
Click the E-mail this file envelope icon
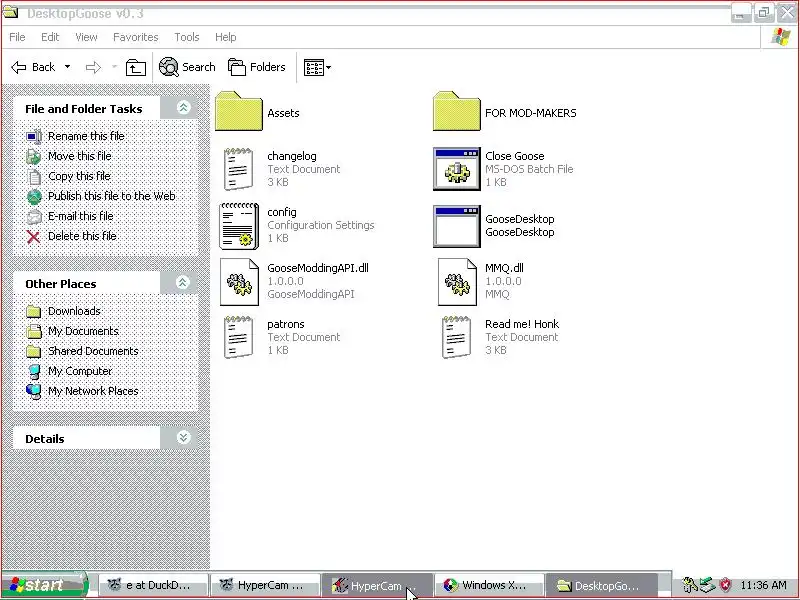(34, 216)
